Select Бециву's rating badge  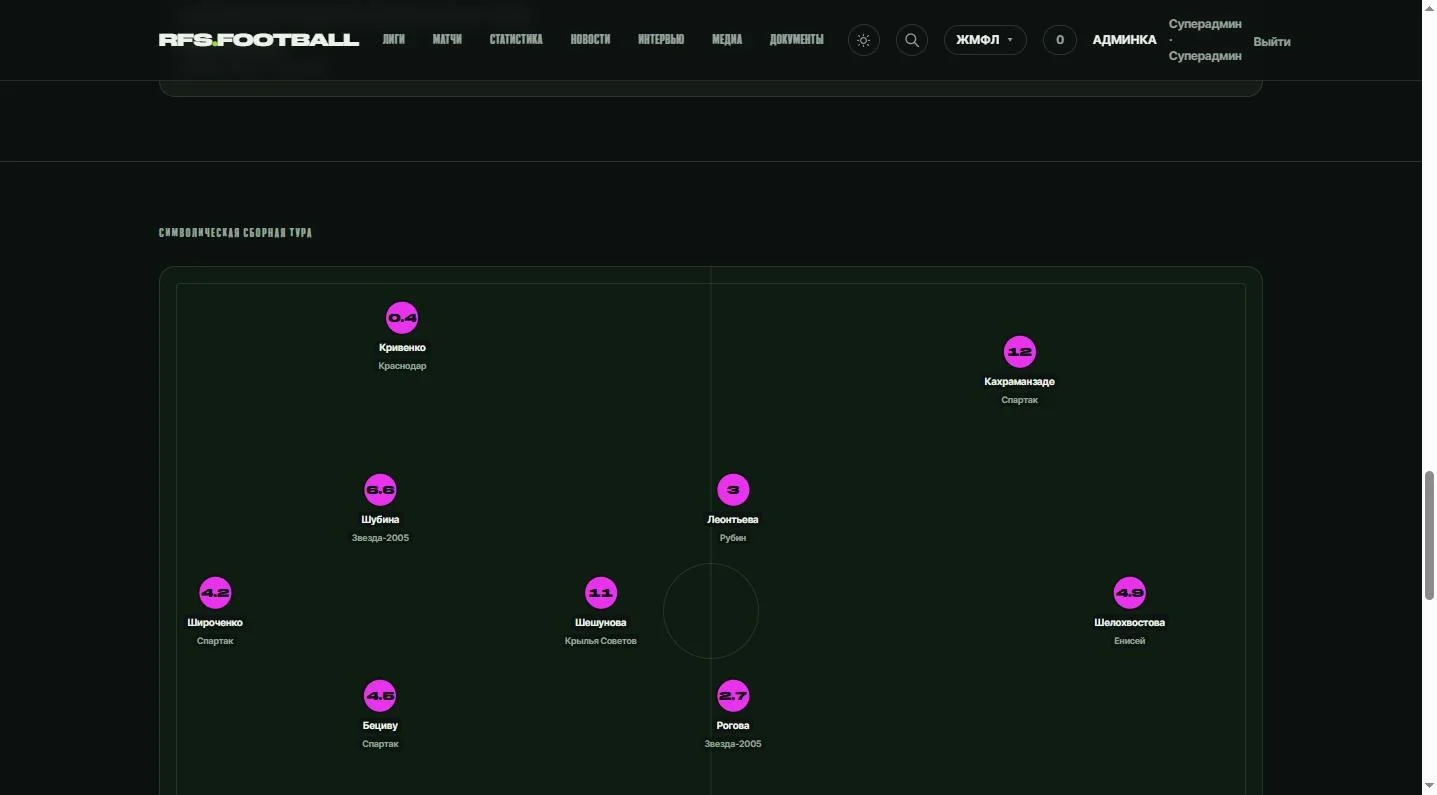coord(380,696)
